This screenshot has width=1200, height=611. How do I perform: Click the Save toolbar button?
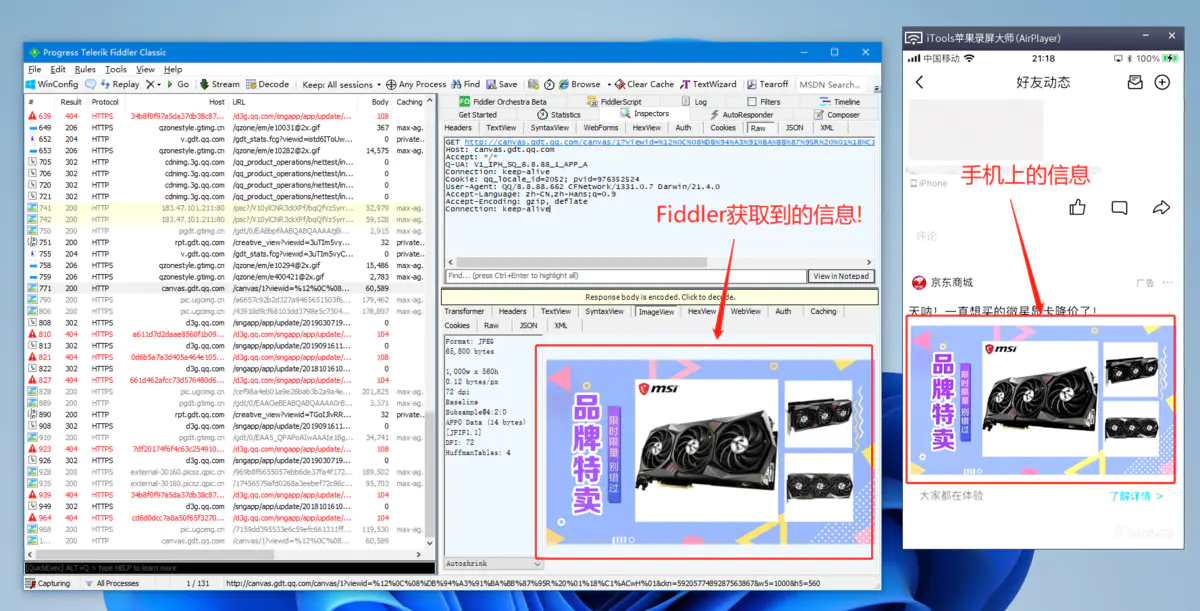(502, 85)
